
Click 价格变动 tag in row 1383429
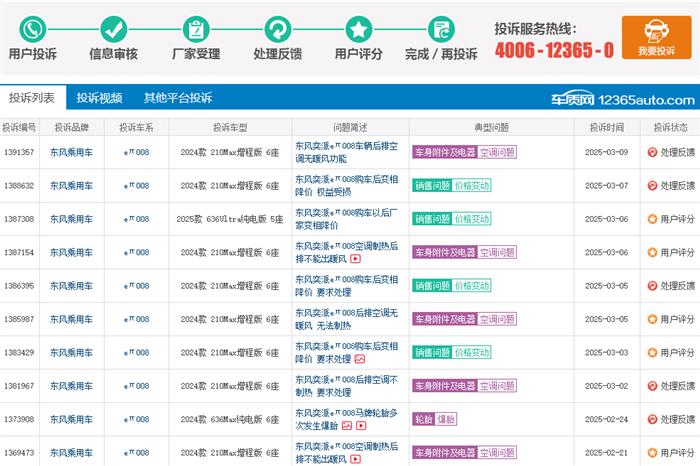click(x=472, y=353)
